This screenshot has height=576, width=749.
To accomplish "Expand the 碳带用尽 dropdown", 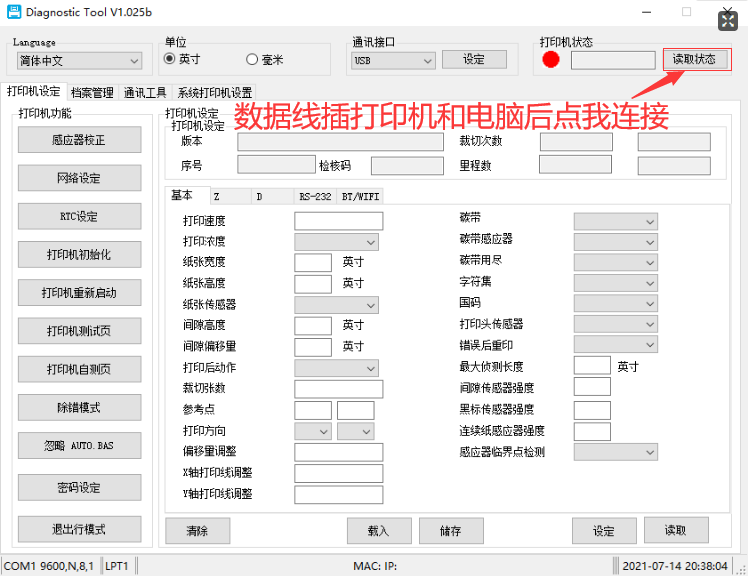I will coord(616,263).
